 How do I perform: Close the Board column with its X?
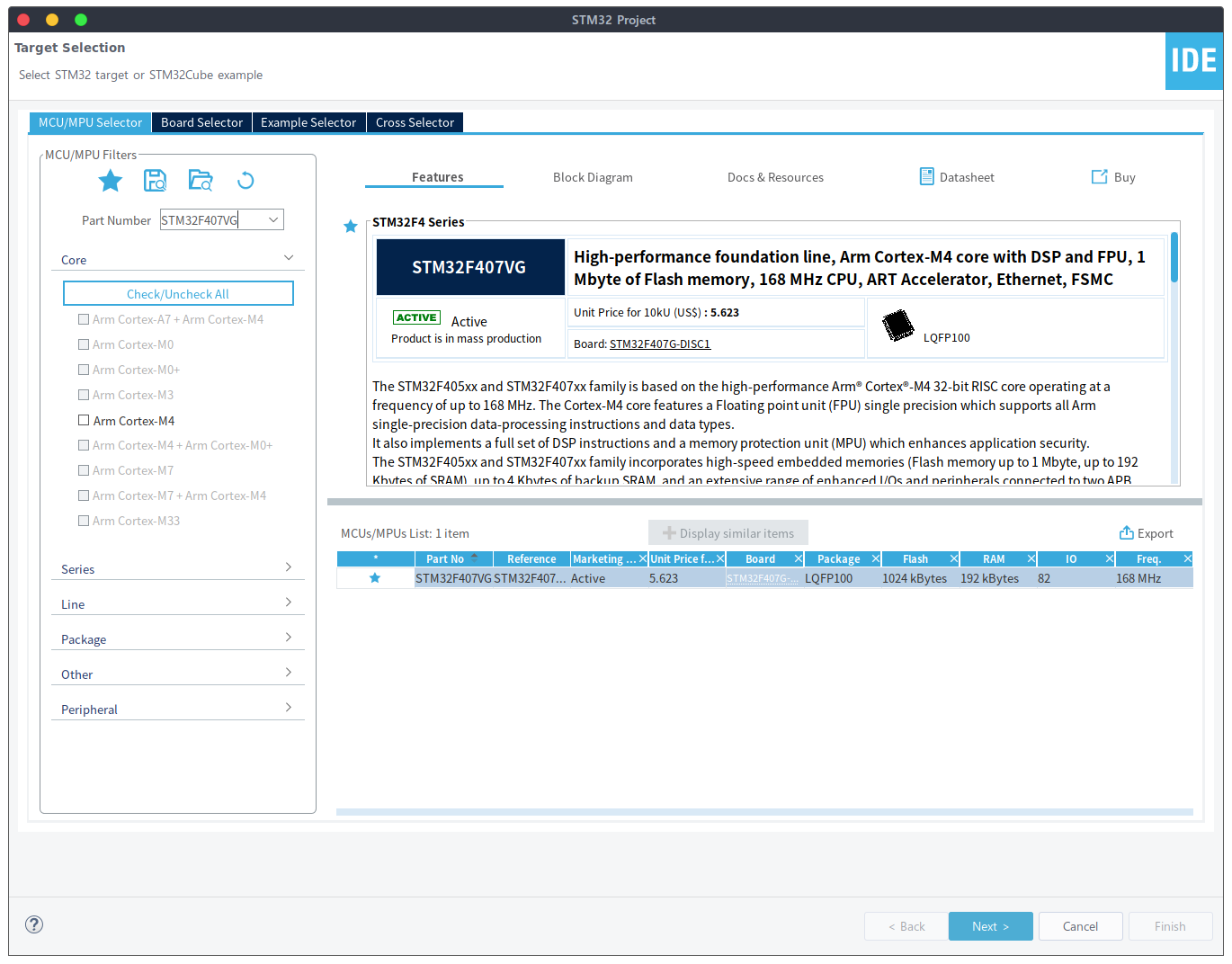799,558
